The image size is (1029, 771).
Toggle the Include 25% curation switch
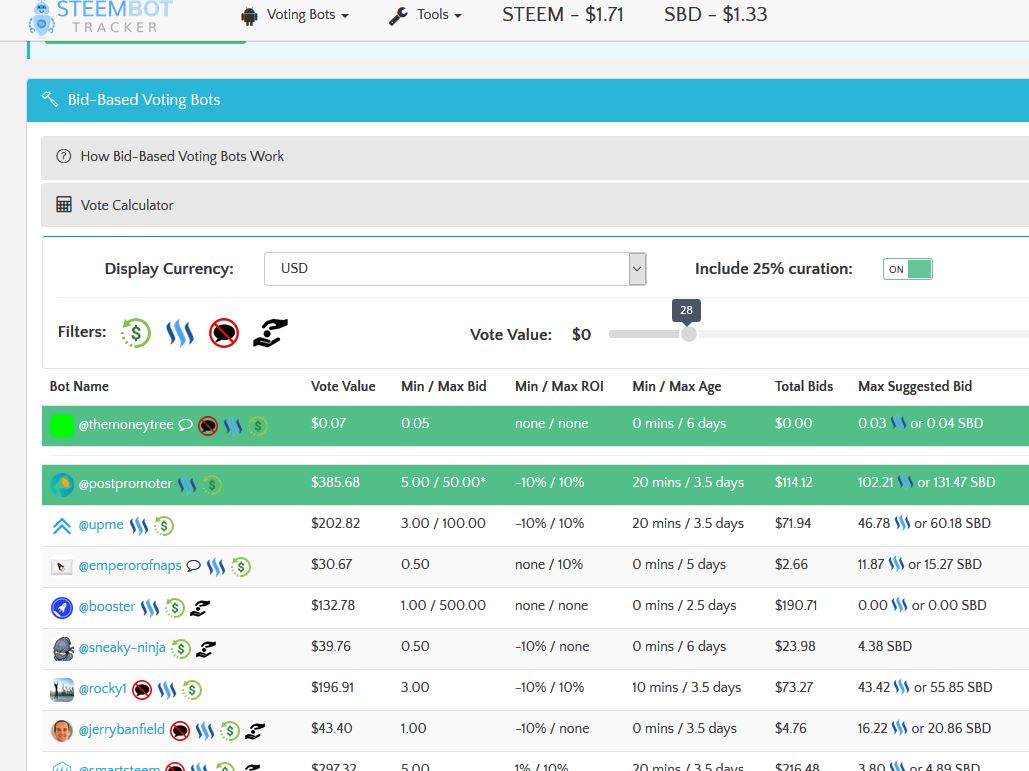pyautogui.click(x=908, y=269)
